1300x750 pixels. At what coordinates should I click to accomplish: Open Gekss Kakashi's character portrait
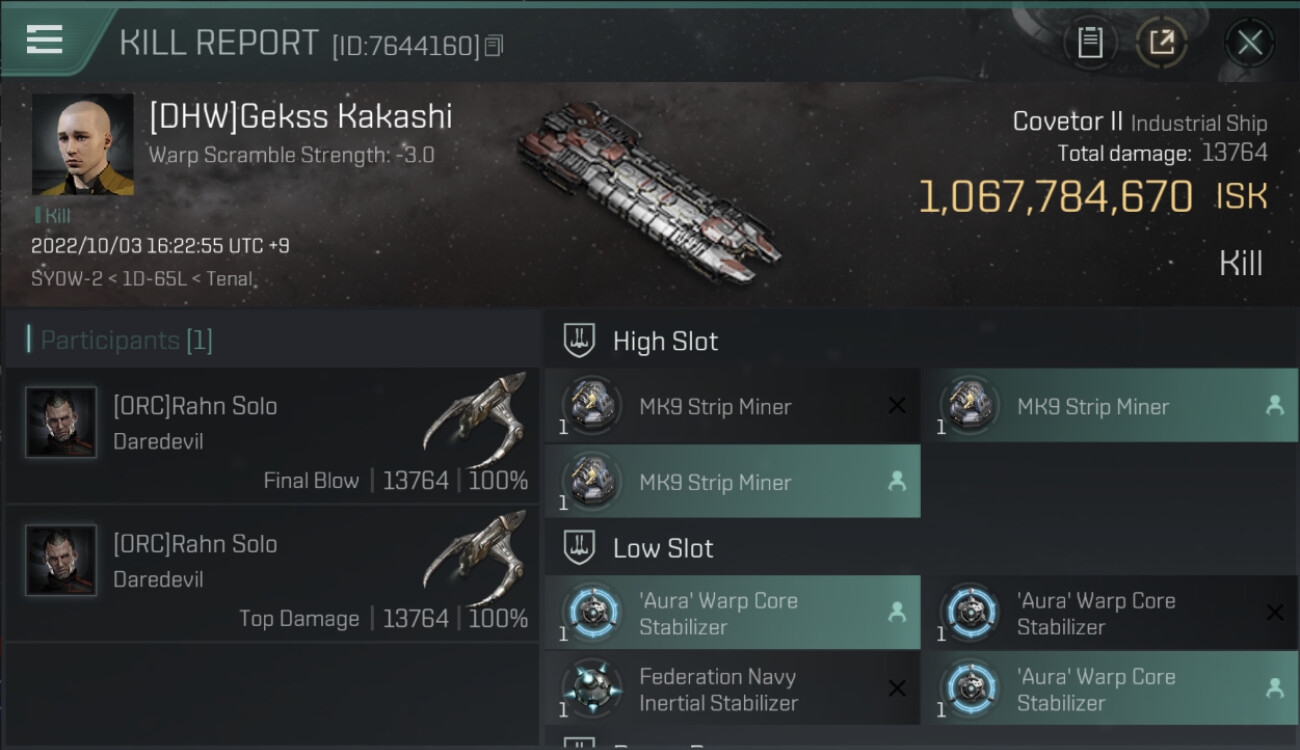point(83,144)
